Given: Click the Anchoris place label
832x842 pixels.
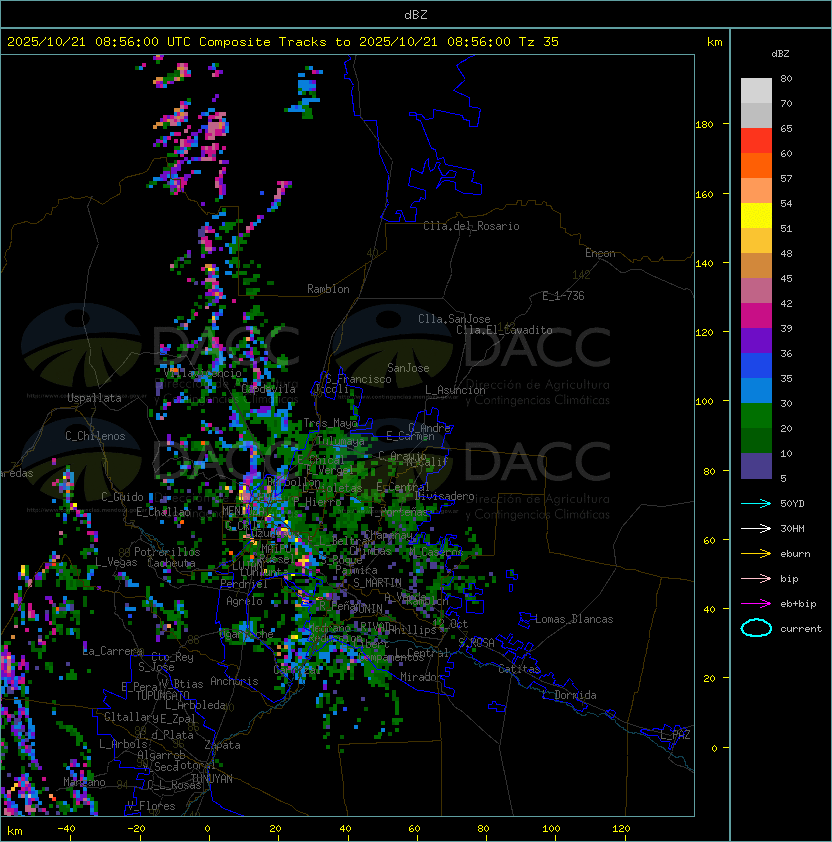Looking at the screenshot, I should pyautogui.click(x=234, y=681).
